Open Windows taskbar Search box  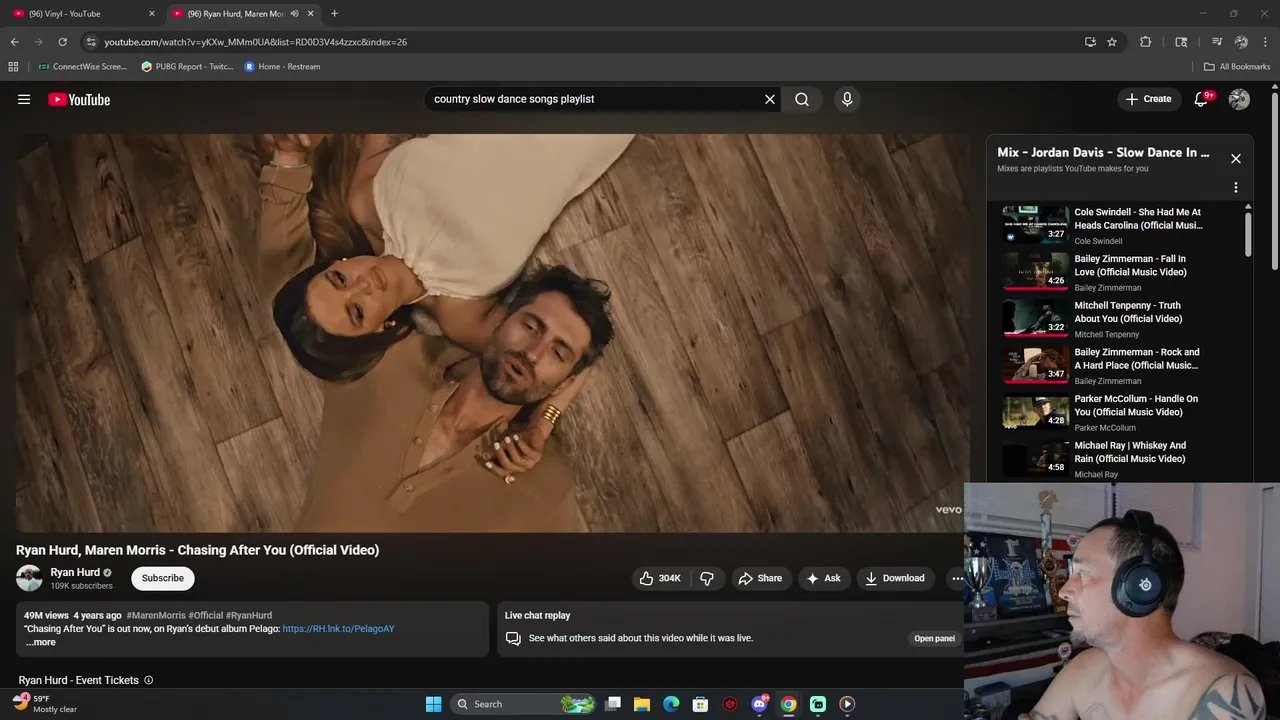(x=525, y=704)
